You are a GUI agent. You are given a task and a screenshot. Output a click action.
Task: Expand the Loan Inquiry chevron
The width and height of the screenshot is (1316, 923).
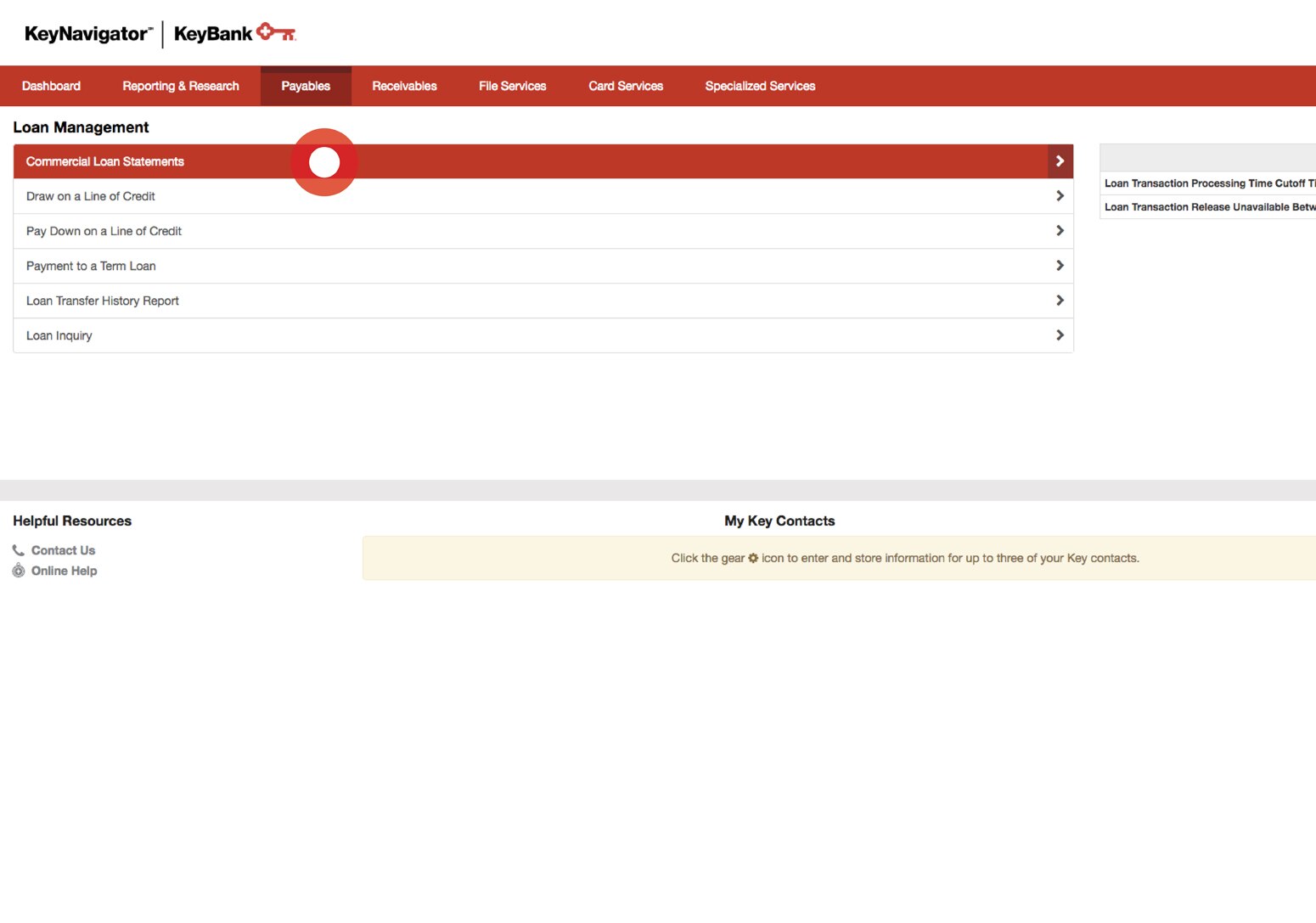coord(1060,335)
